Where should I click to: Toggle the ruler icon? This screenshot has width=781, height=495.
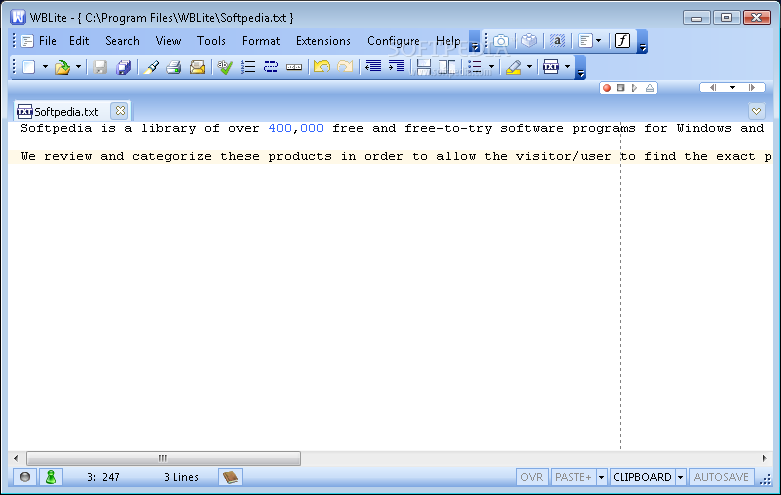coord(294,67)
